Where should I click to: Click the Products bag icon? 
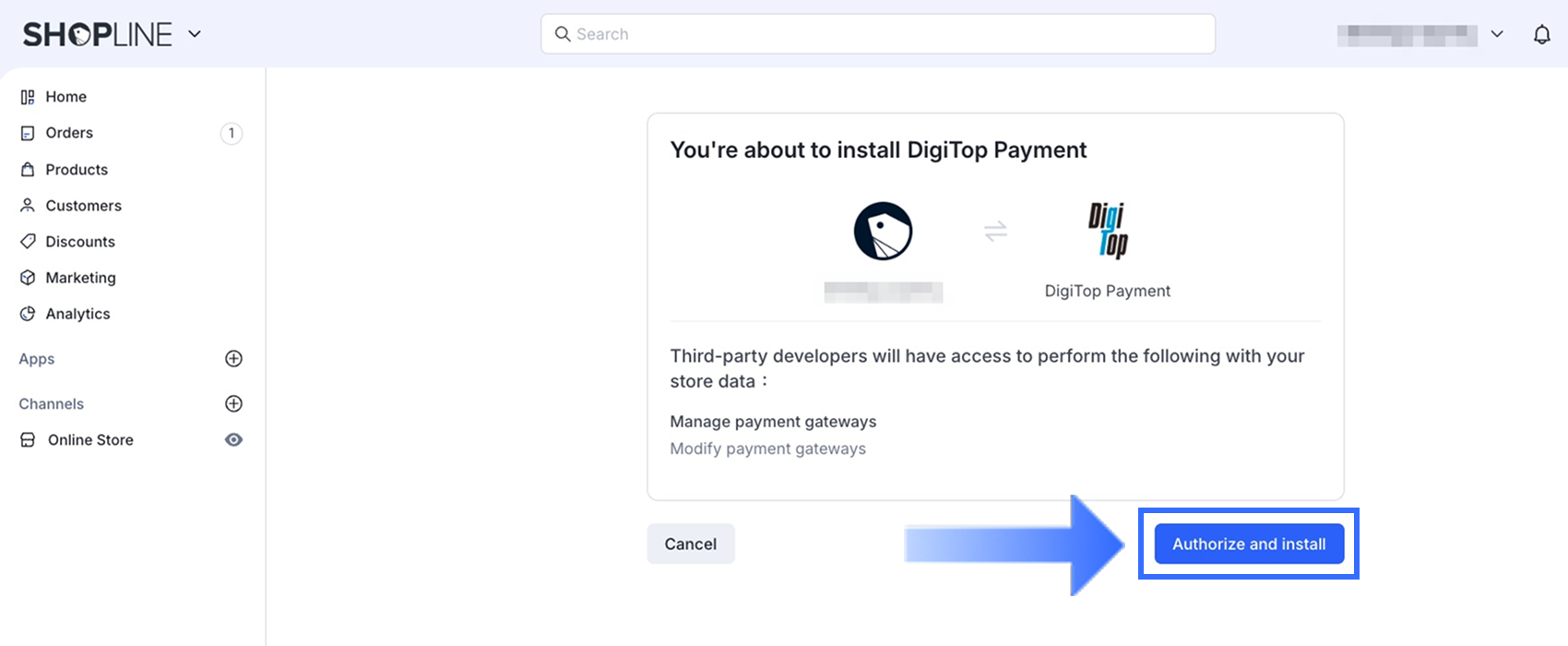point(28,170)
